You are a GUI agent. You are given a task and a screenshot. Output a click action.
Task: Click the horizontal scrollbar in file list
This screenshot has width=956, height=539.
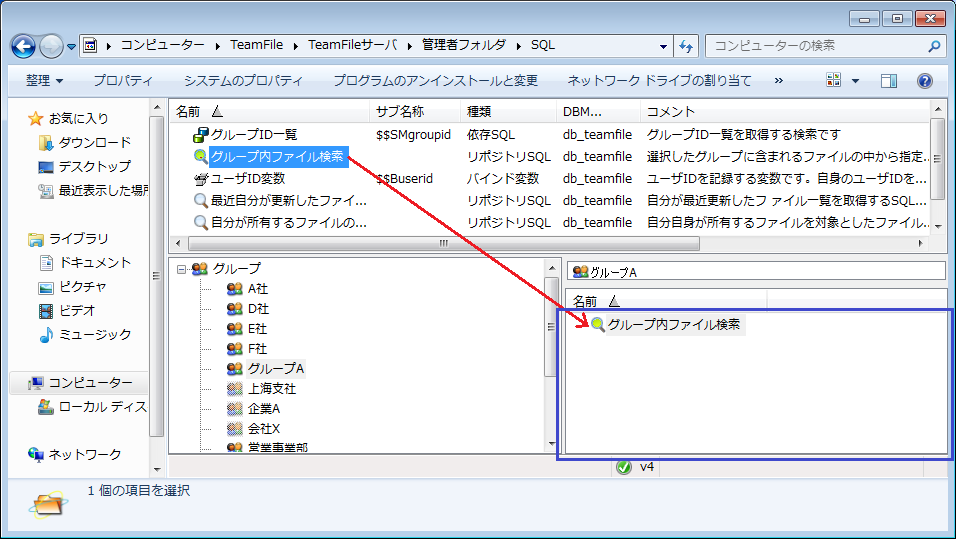pos(440,243)
